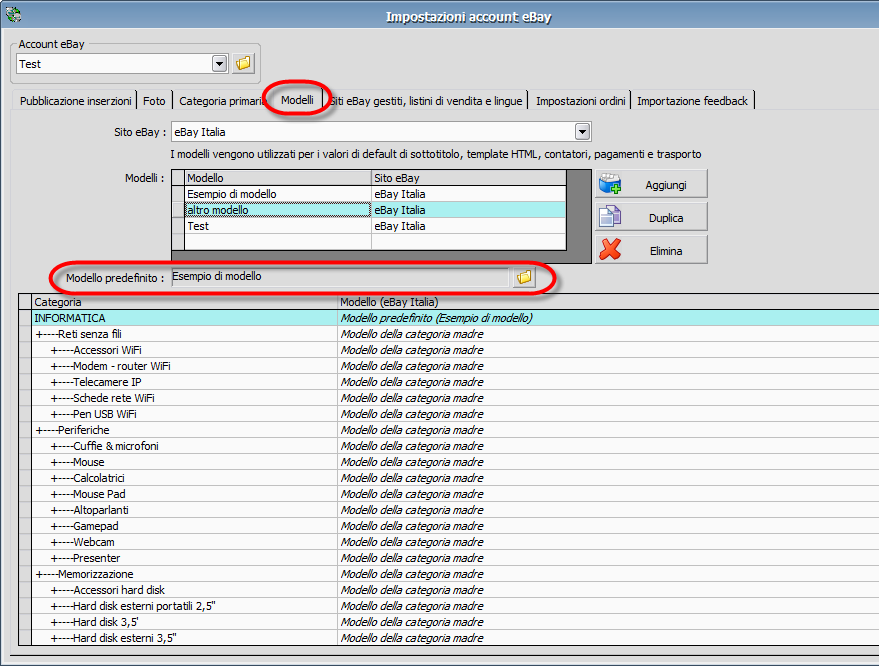
Task: Select the Reti senza fili category
Action: [x=184, y=334]
